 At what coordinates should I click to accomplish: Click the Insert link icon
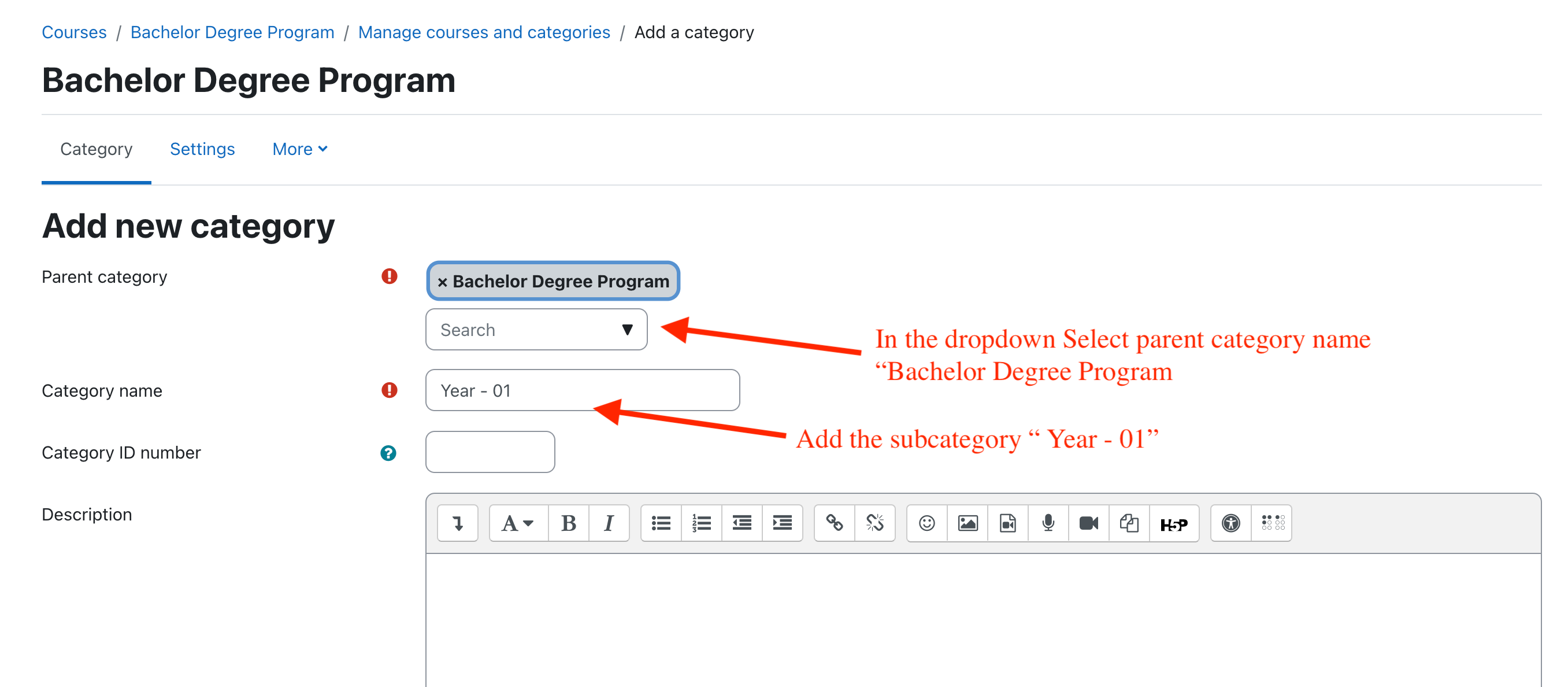coord(834,523)
